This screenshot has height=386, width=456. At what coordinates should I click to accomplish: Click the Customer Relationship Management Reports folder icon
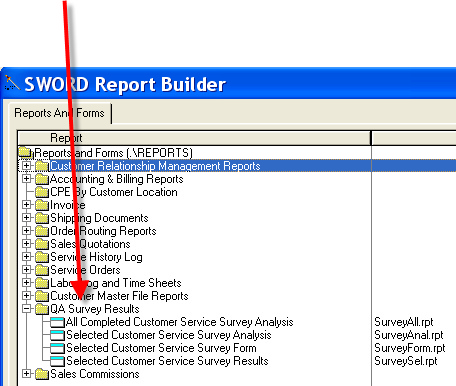click(x=42, y=166)
